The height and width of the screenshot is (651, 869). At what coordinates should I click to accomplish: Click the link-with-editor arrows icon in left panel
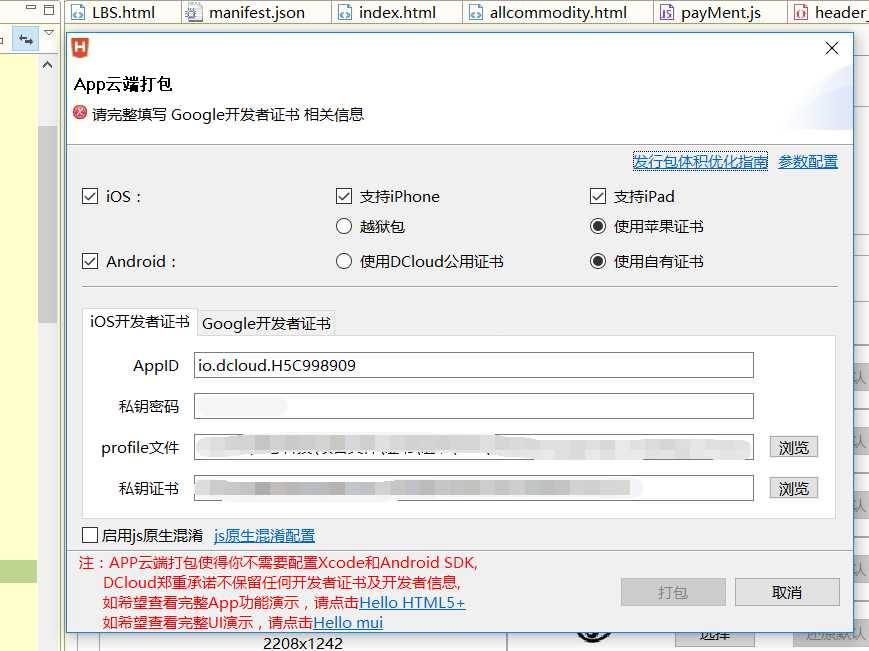(x=25, y=39)
